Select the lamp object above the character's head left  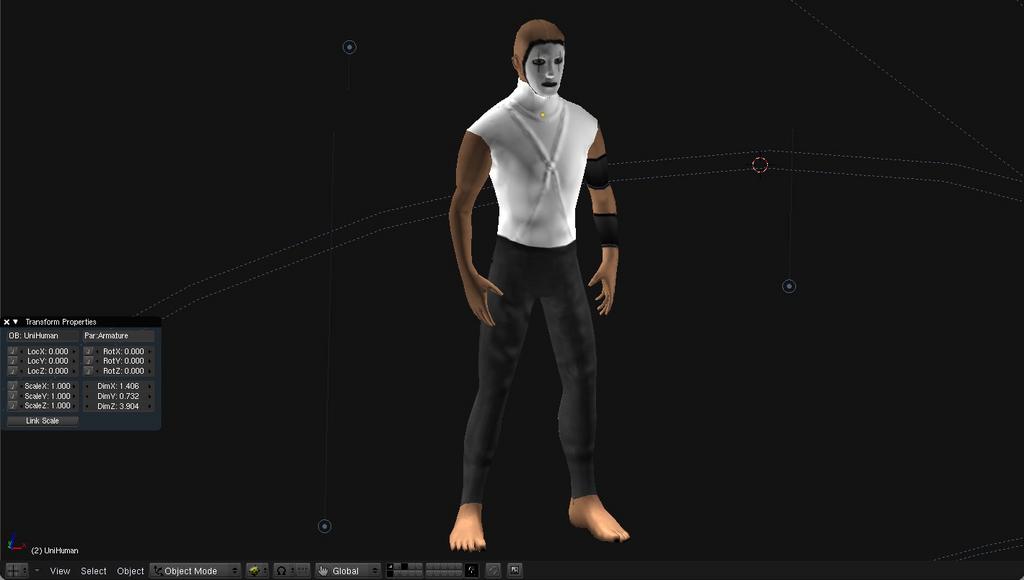(349, 47)
